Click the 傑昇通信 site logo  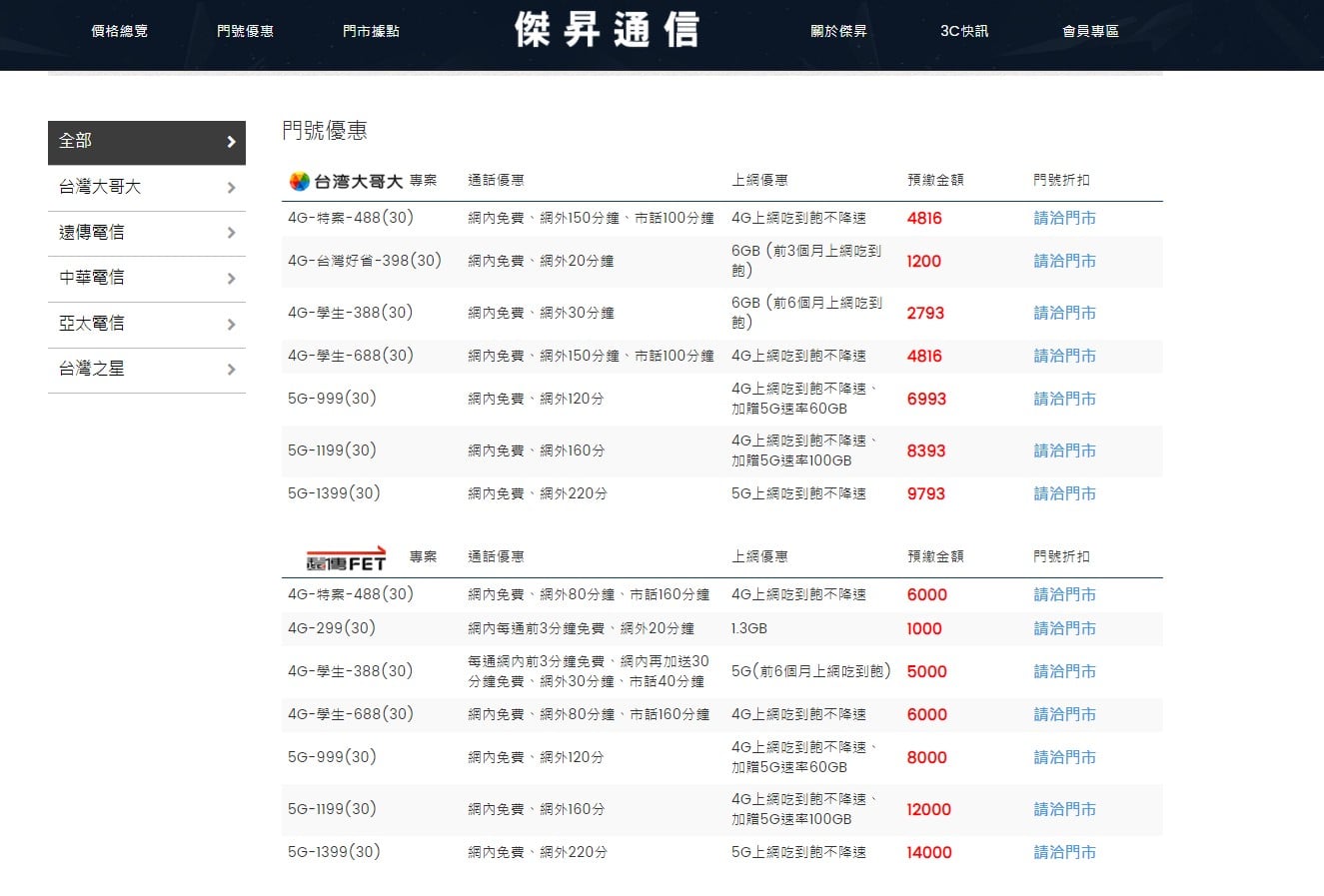(x=607, y=30)
